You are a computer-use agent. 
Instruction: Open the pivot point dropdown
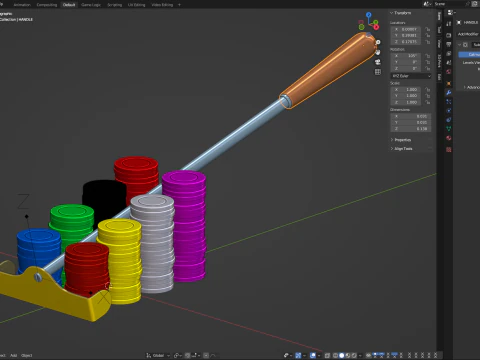[x=178, y=355]
